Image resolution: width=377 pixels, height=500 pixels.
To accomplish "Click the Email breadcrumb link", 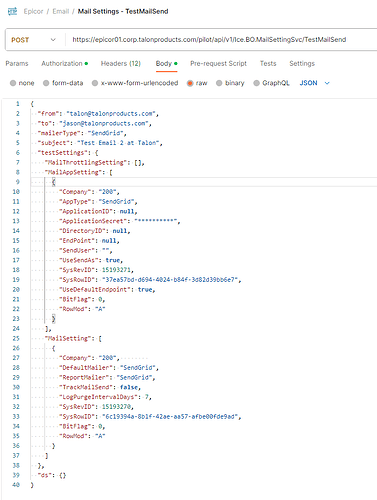I will (x=61, y=11).
